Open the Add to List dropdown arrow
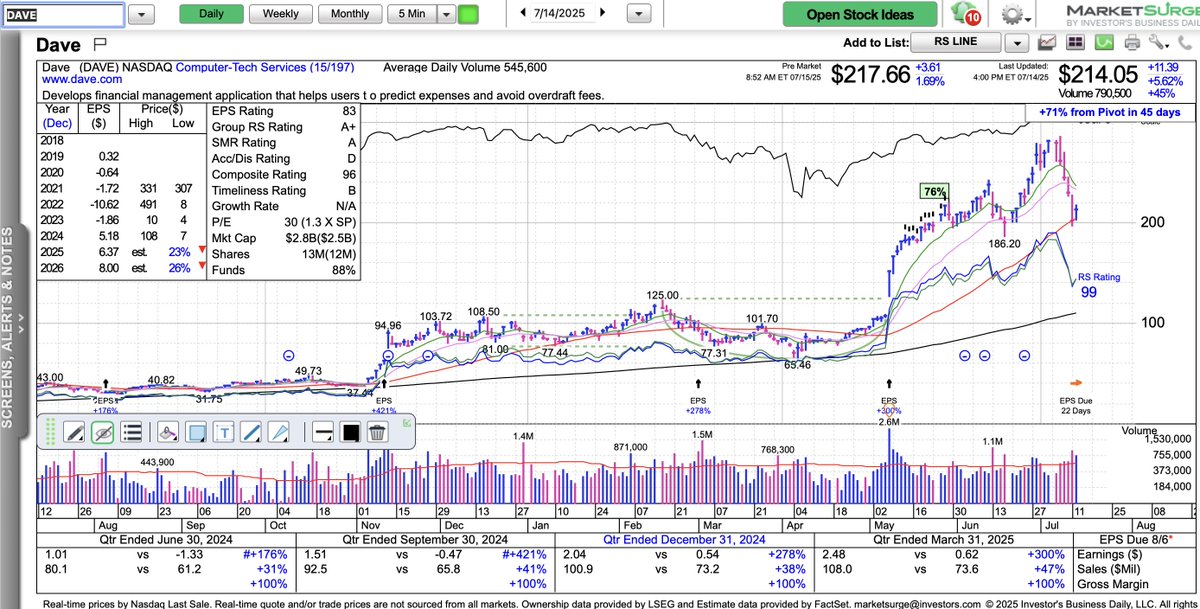 pos(1018,43)
